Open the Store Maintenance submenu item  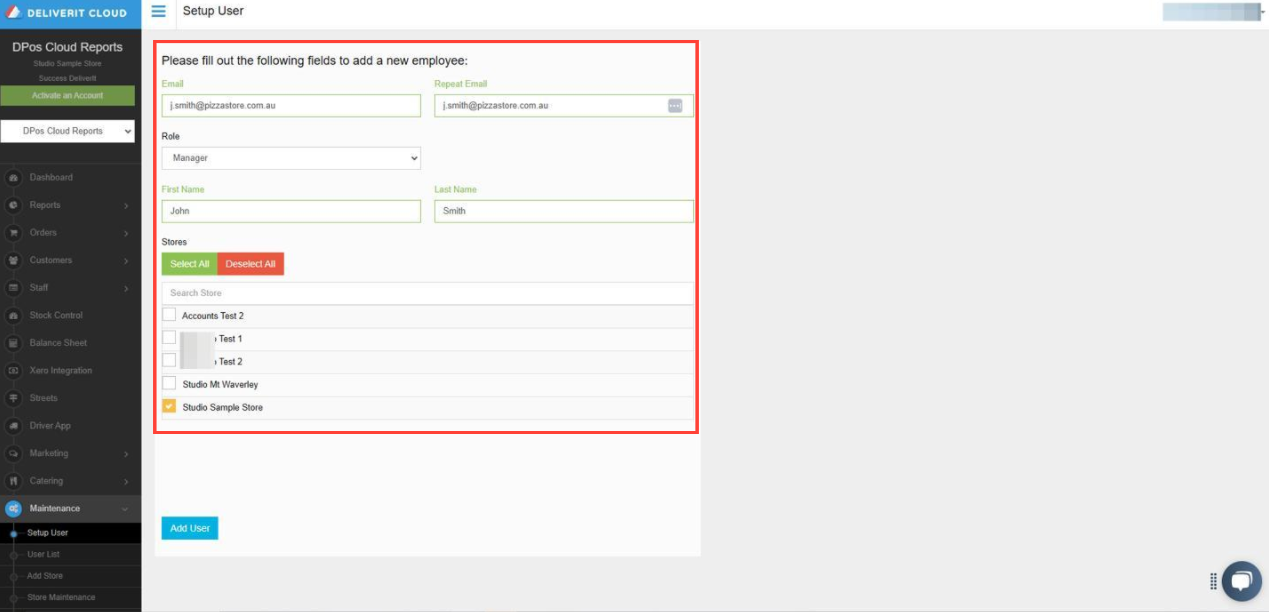61,598
